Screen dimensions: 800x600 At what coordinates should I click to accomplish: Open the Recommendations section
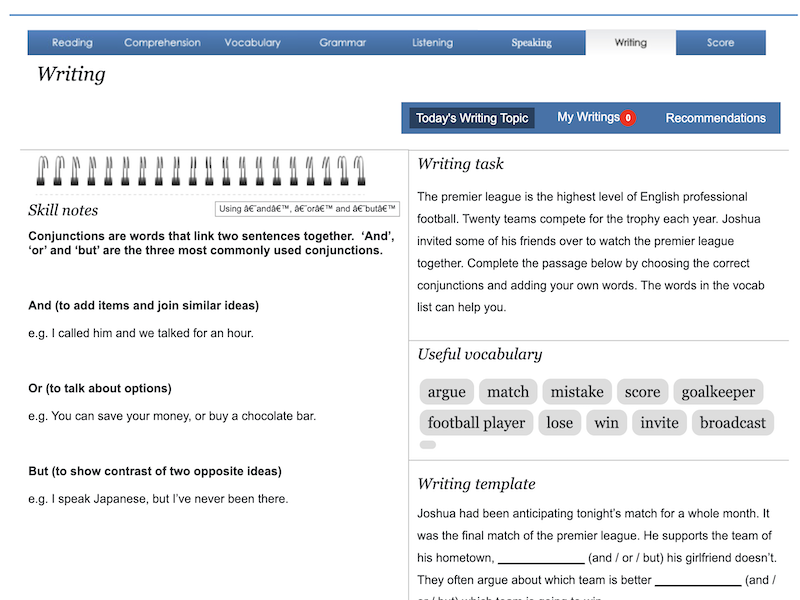715,118
